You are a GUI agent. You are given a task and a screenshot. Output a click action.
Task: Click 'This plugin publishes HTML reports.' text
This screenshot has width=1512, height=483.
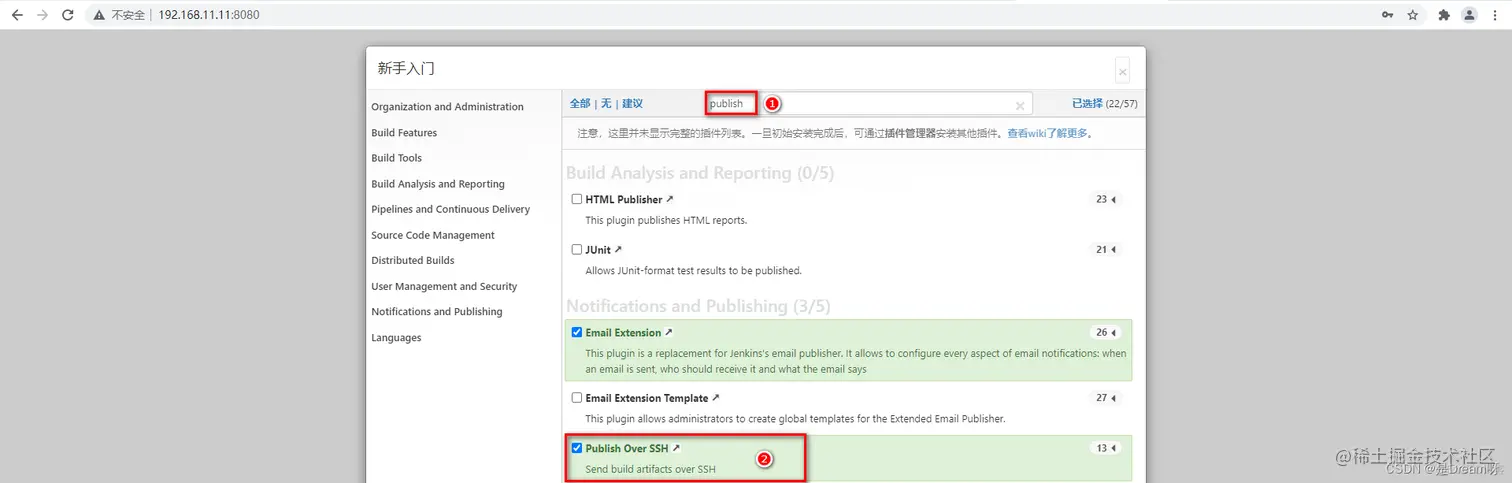(666, 220)
